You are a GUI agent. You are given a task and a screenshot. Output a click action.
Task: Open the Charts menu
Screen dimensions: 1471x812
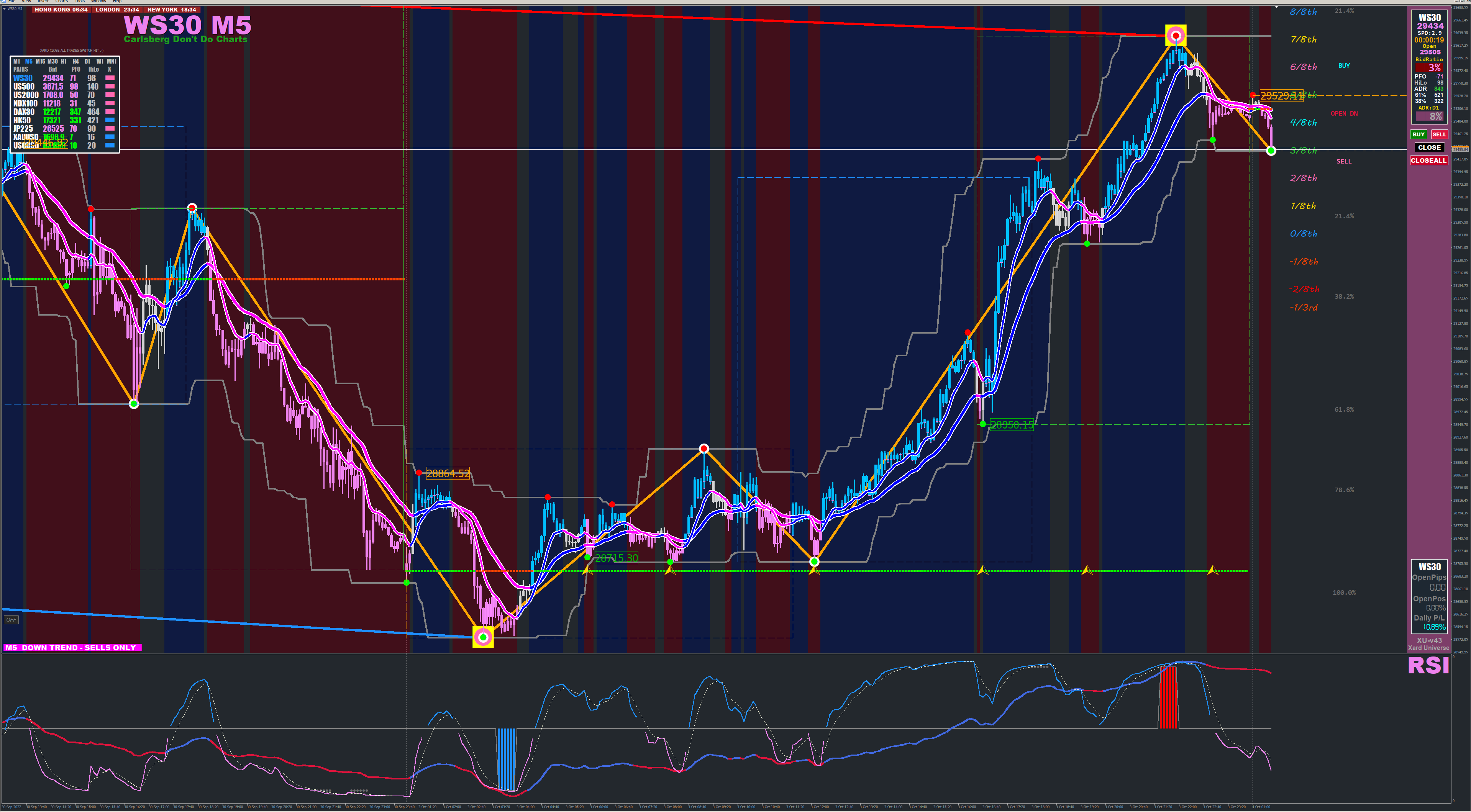pos(61,2)
